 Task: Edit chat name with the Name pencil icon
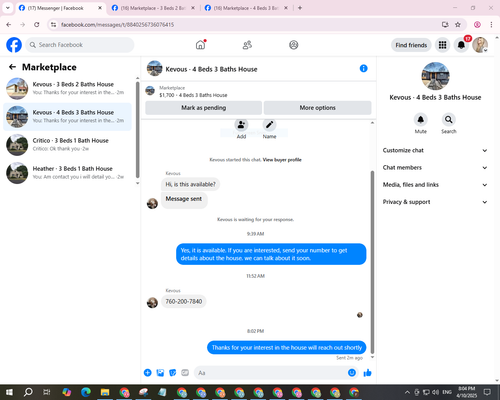coord(269,125)
